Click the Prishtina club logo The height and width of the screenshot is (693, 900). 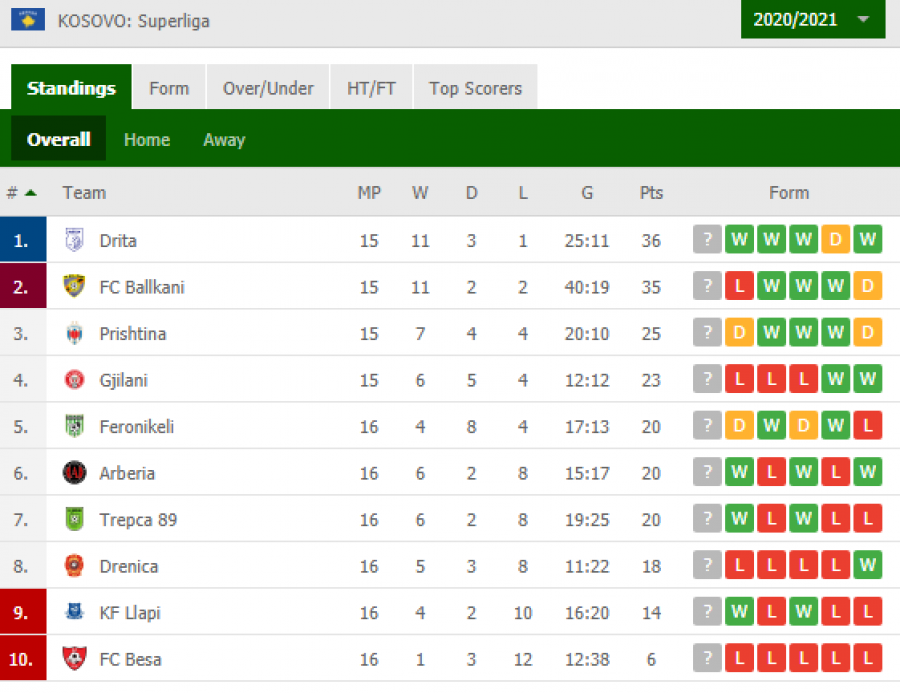click(x=74, y=333)
